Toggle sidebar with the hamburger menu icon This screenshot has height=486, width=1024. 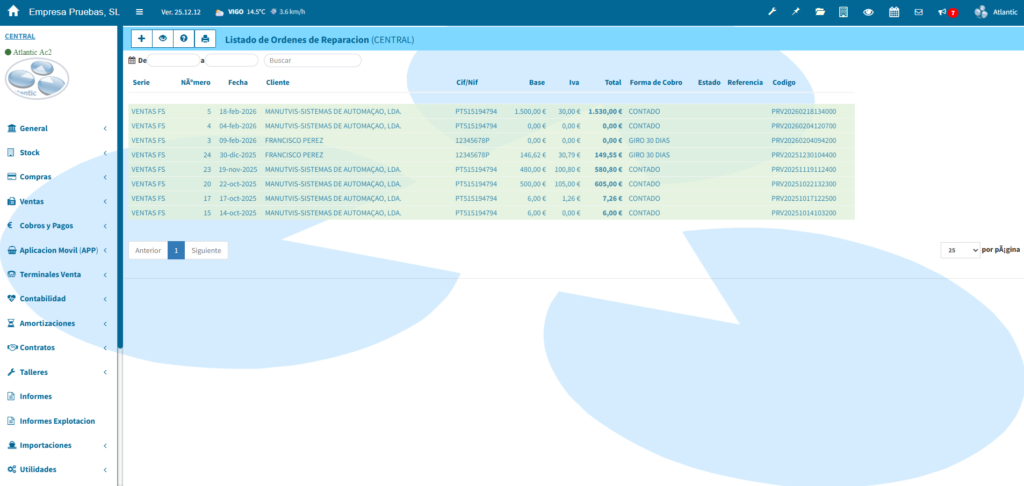click(139, 12)
